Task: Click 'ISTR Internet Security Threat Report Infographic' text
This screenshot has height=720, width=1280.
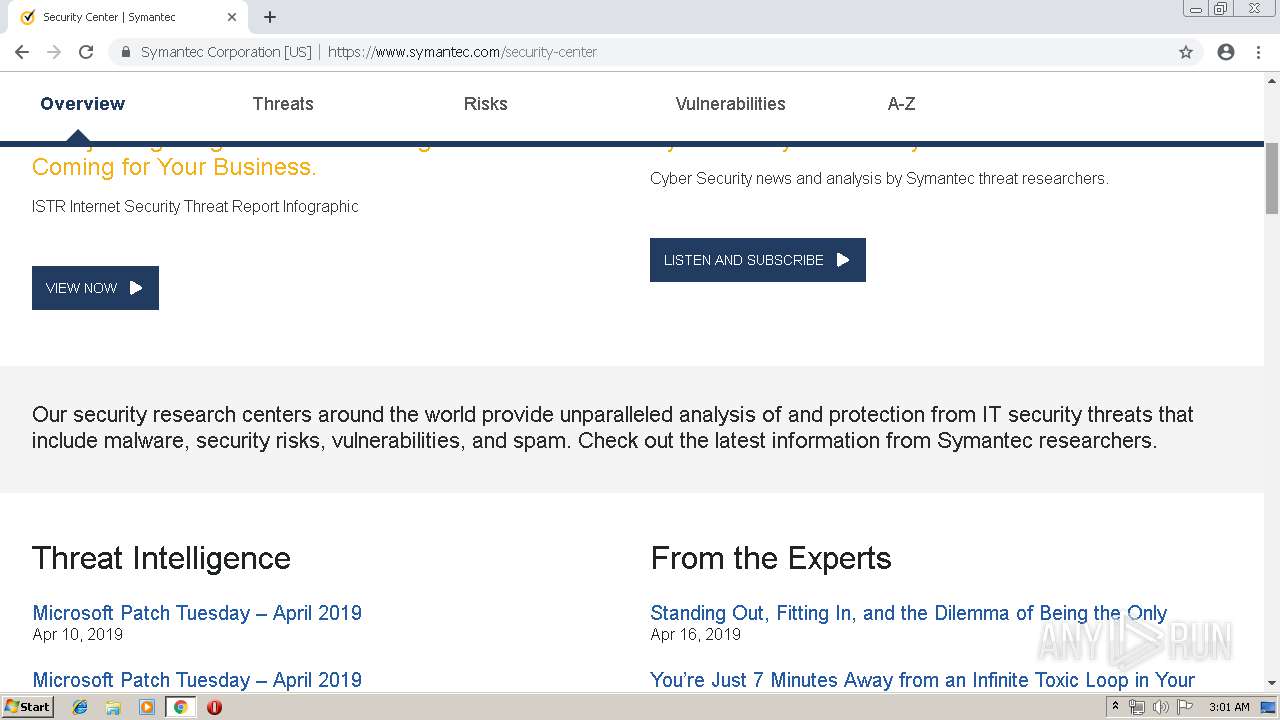Action: point(195,207)
